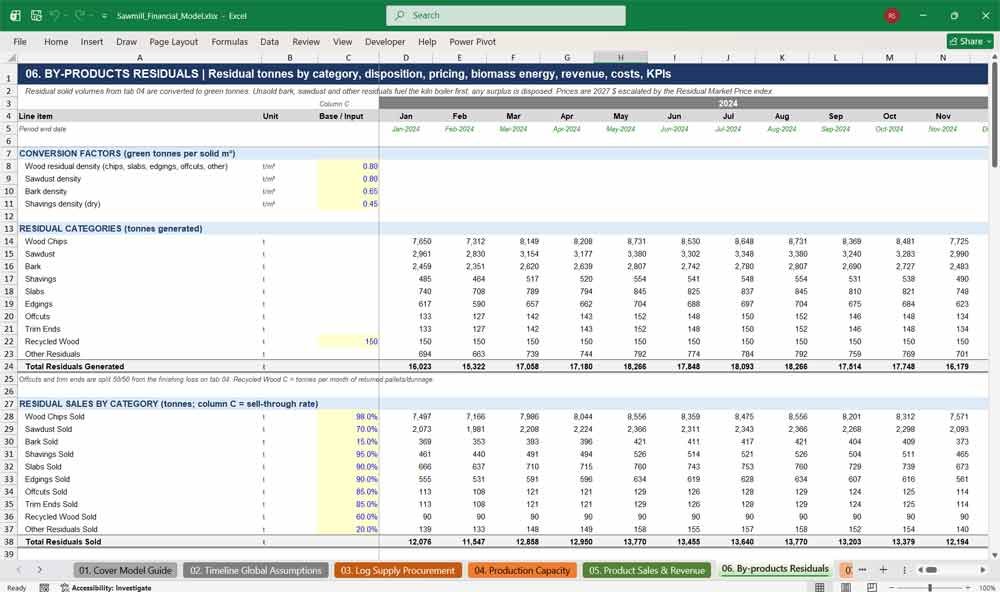Click the Bark density 0.65 input cell
Viewport: 1000px width, 592px height.
tap(348, 191)
